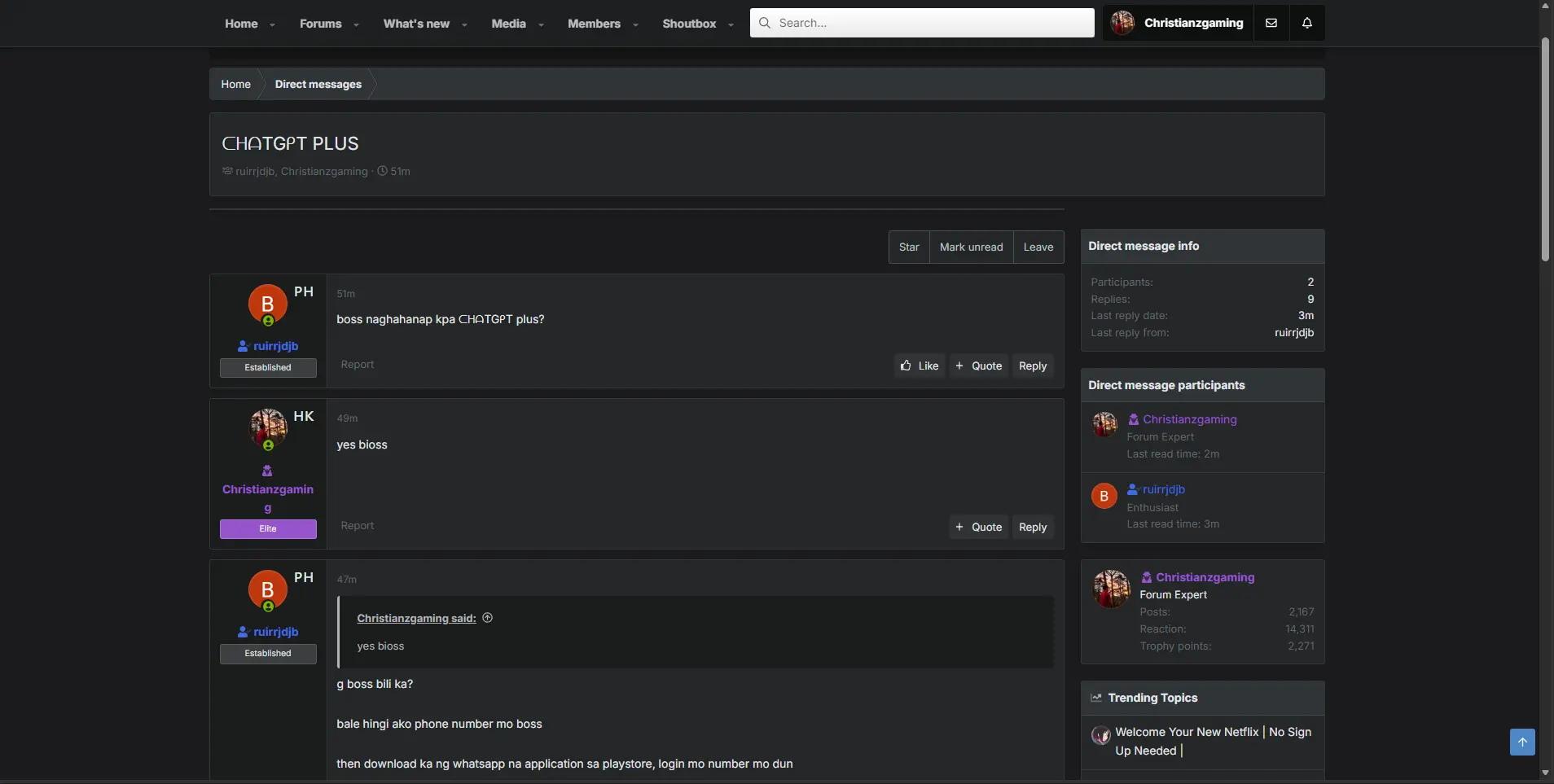Expand the Forums menu dropdown arrow
Image resolution: width=1554 pixels, height=784 pixels.
tap(356, 24)
